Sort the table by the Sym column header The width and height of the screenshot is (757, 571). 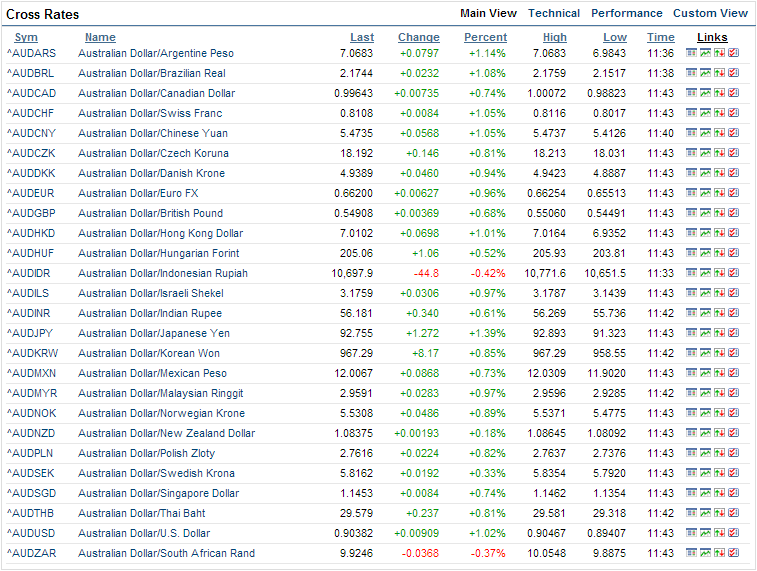(x=26, y=37)
